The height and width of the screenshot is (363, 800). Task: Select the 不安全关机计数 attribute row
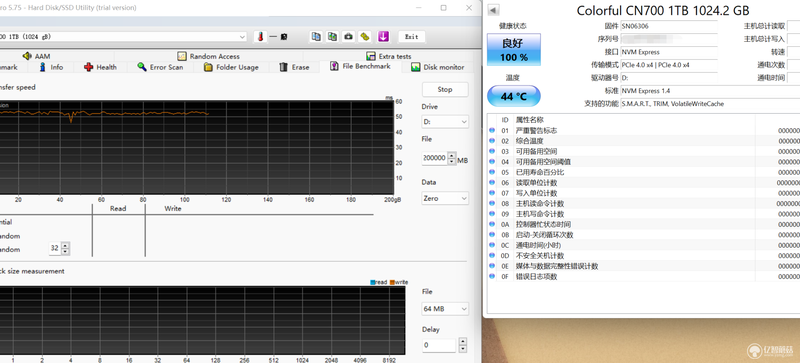pos(644,255)
